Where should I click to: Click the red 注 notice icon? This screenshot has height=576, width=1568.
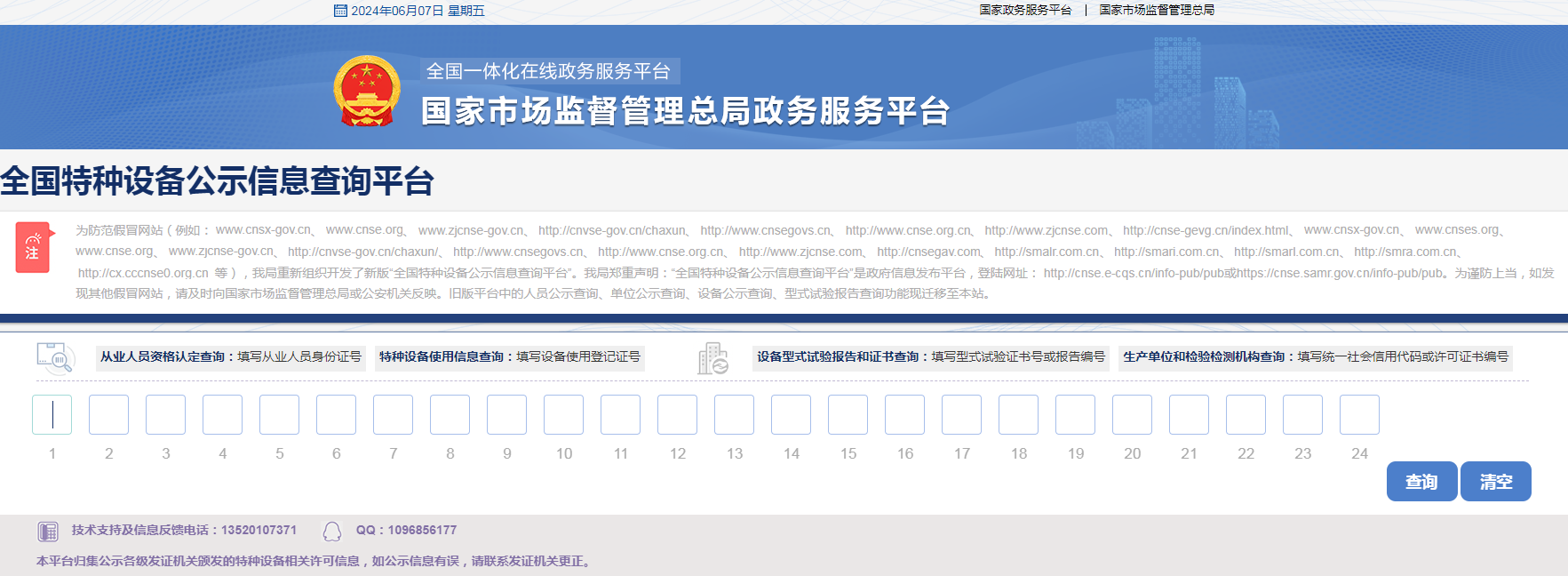click(x=33, y=247)
